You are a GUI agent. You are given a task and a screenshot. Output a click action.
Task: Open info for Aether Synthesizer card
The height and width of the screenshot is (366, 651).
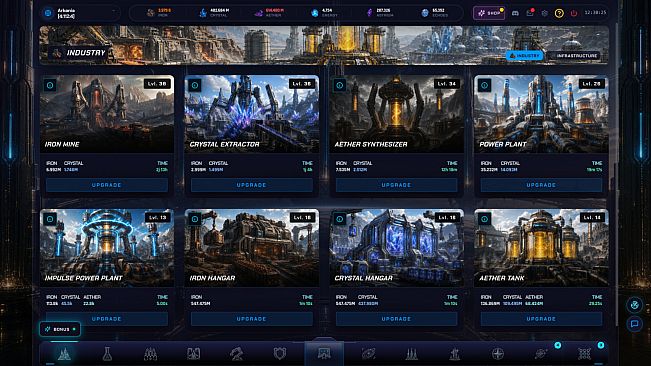tap(340, 85)
